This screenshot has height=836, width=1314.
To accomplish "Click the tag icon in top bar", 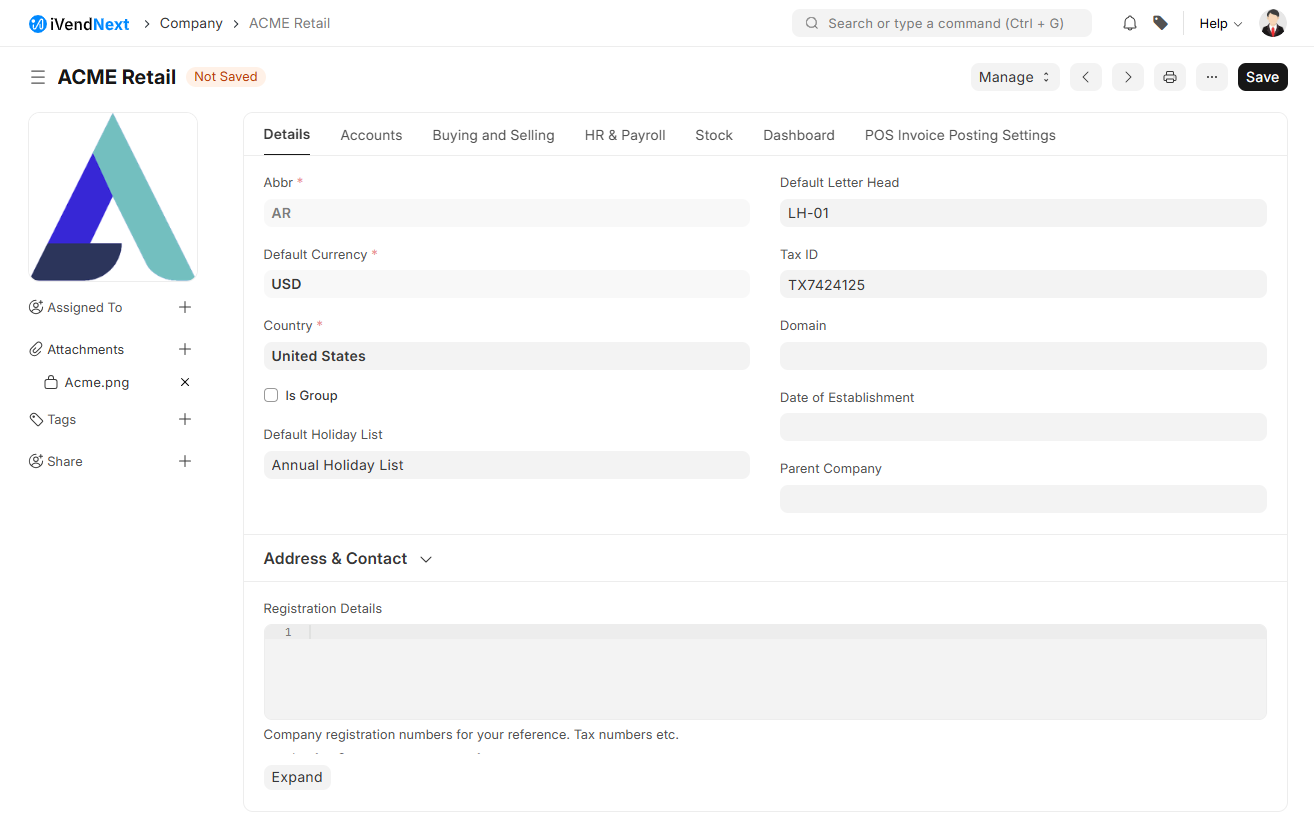I will tap(1160, 23).
